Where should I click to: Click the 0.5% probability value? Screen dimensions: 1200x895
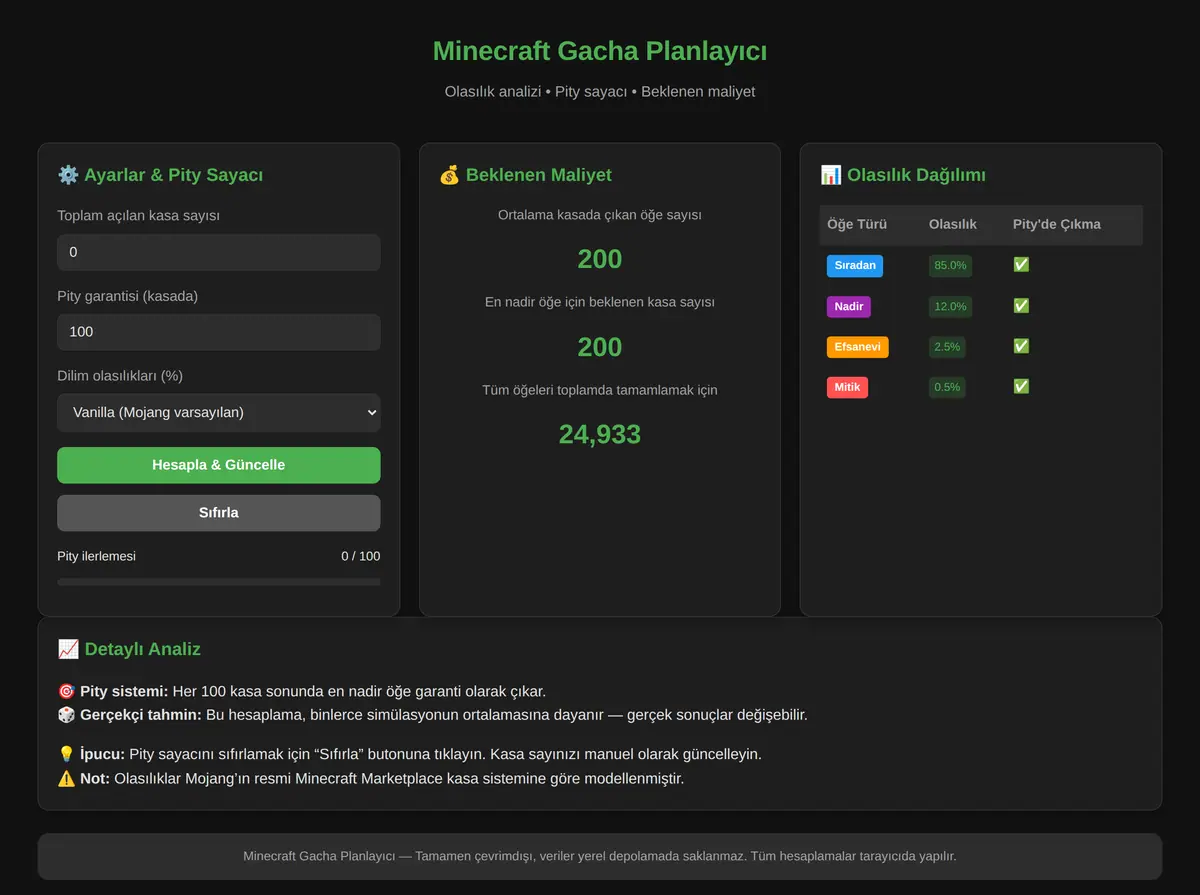coord(947,387)
